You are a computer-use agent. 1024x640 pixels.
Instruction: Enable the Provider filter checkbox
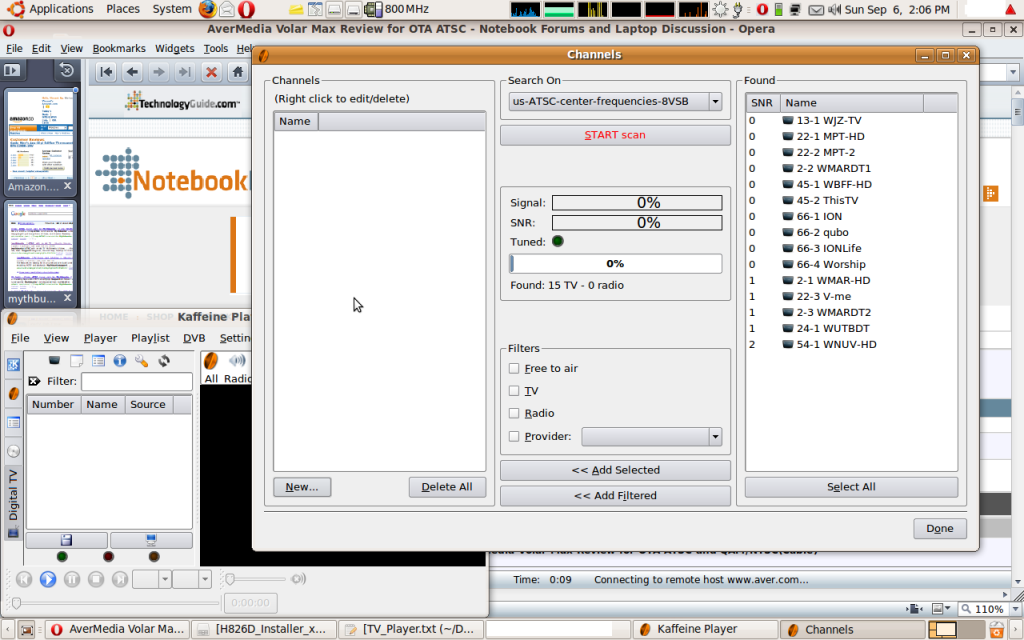[514, 436]
